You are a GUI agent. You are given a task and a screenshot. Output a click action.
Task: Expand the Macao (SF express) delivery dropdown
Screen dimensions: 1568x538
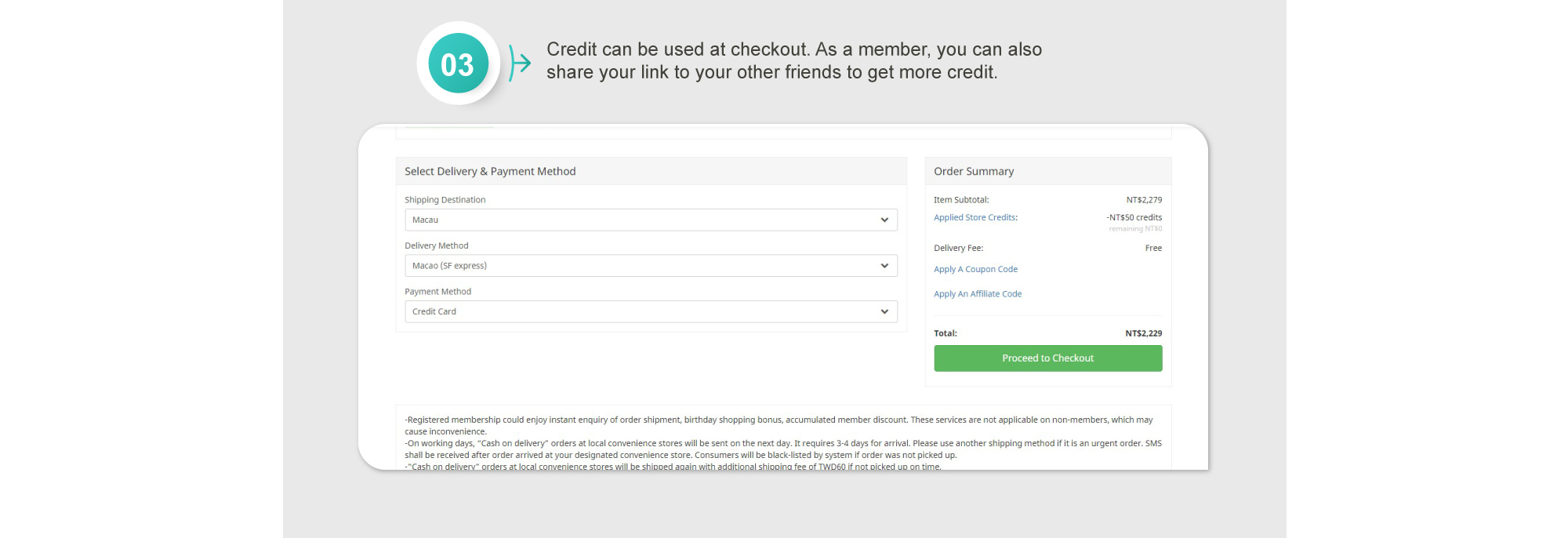[x=643, y=266]
